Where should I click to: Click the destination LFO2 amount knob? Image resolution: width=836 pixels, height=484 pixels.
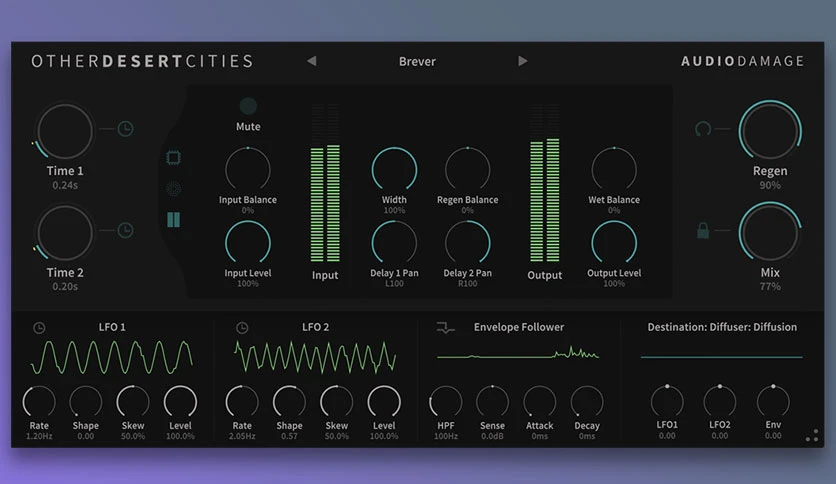pyautogui.click(x=720, y=401)
